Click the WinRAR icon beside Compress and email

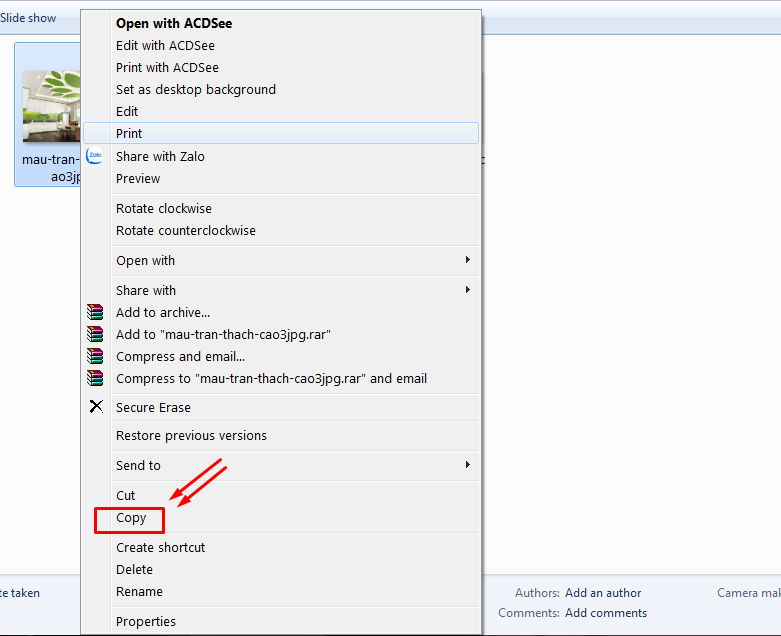95,357
